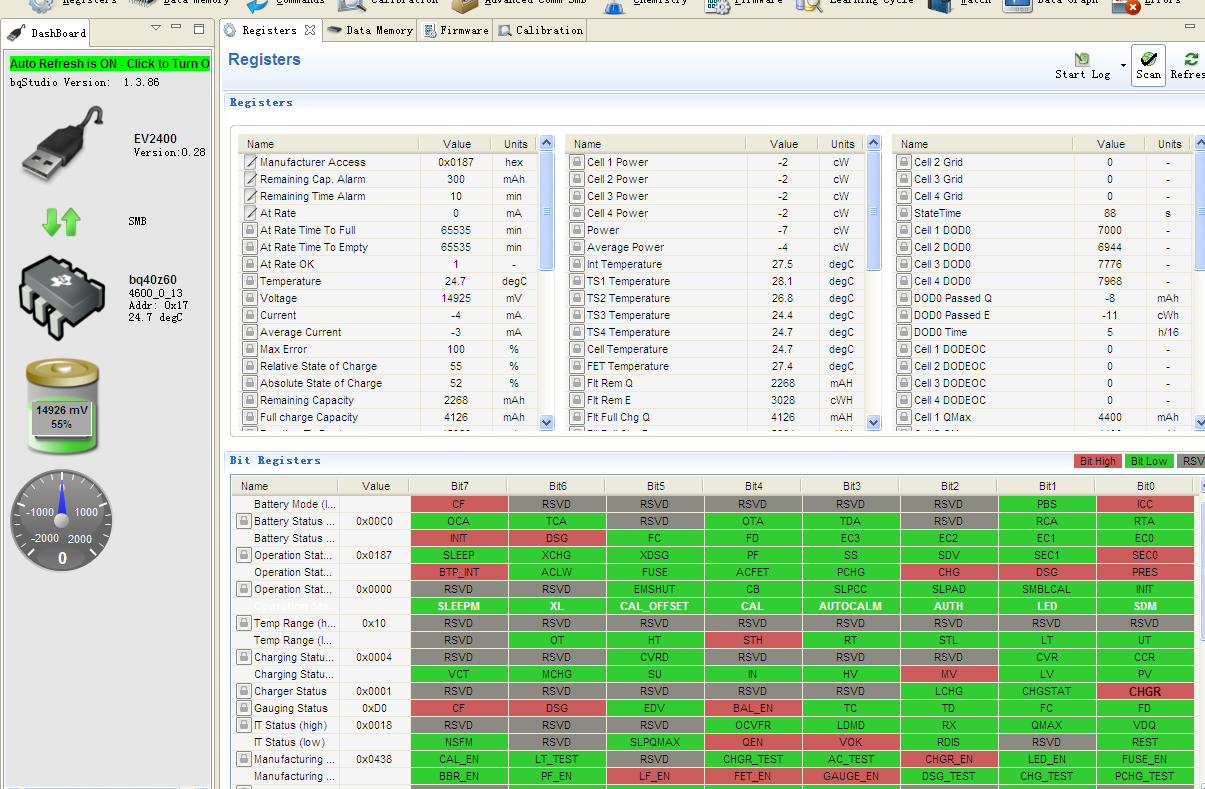Click down arrow of Cell Power table scrollbar

click(874, 423)
